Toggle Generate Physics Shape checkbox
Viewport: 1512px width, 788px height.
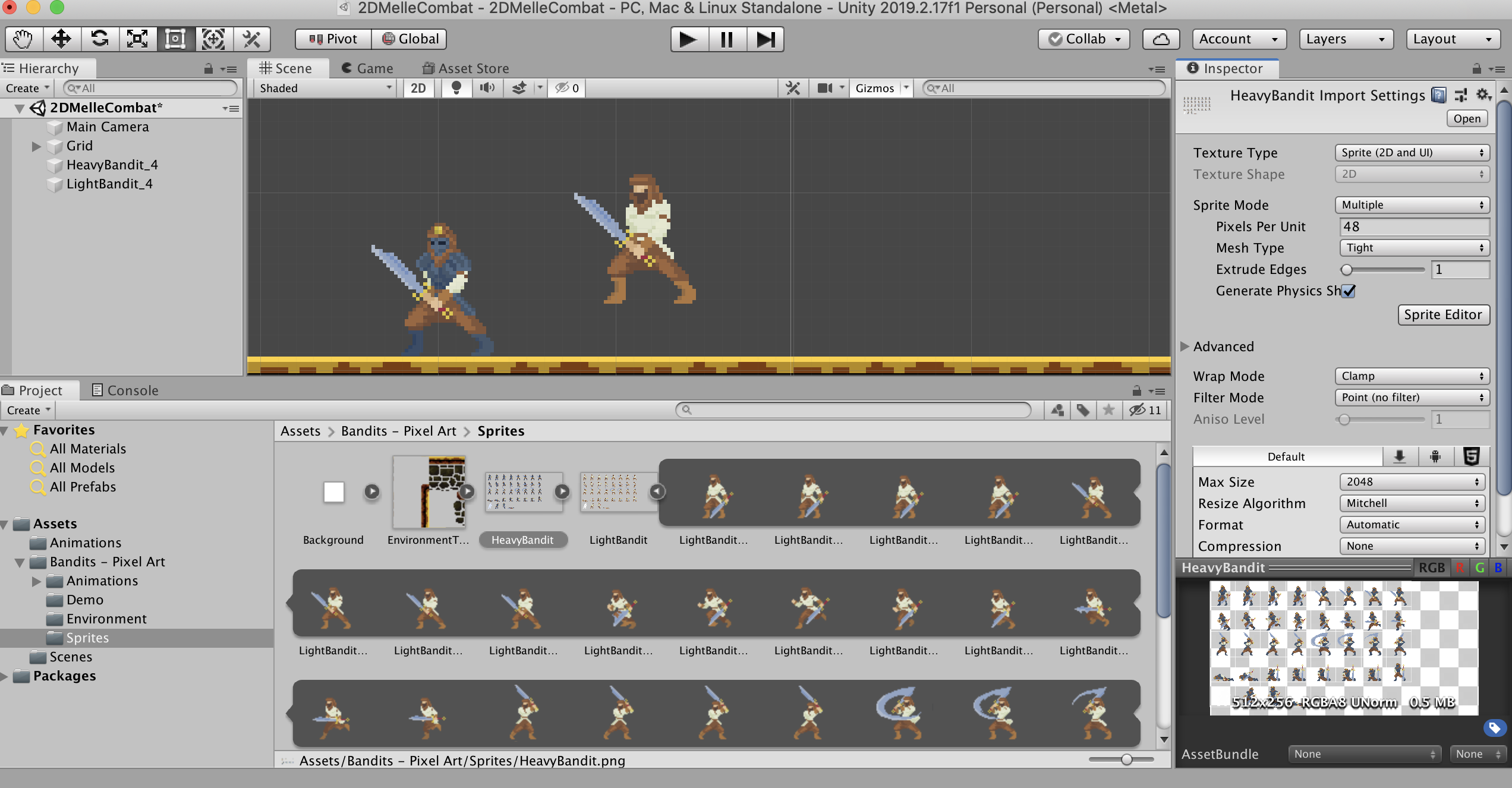pyautogui.click(x=1349, y=291)
